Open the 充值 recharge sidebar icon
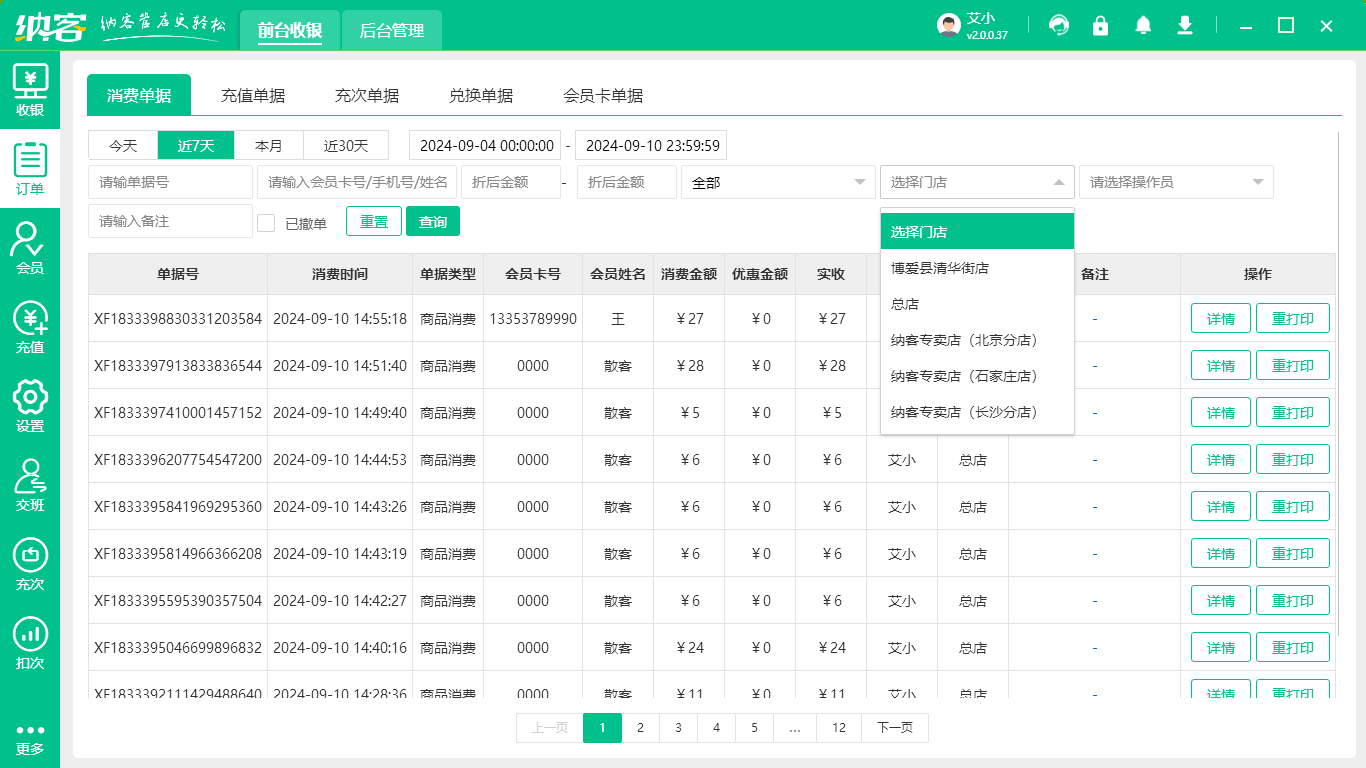This screenshot has width=1366, height=768. point(30,327)
